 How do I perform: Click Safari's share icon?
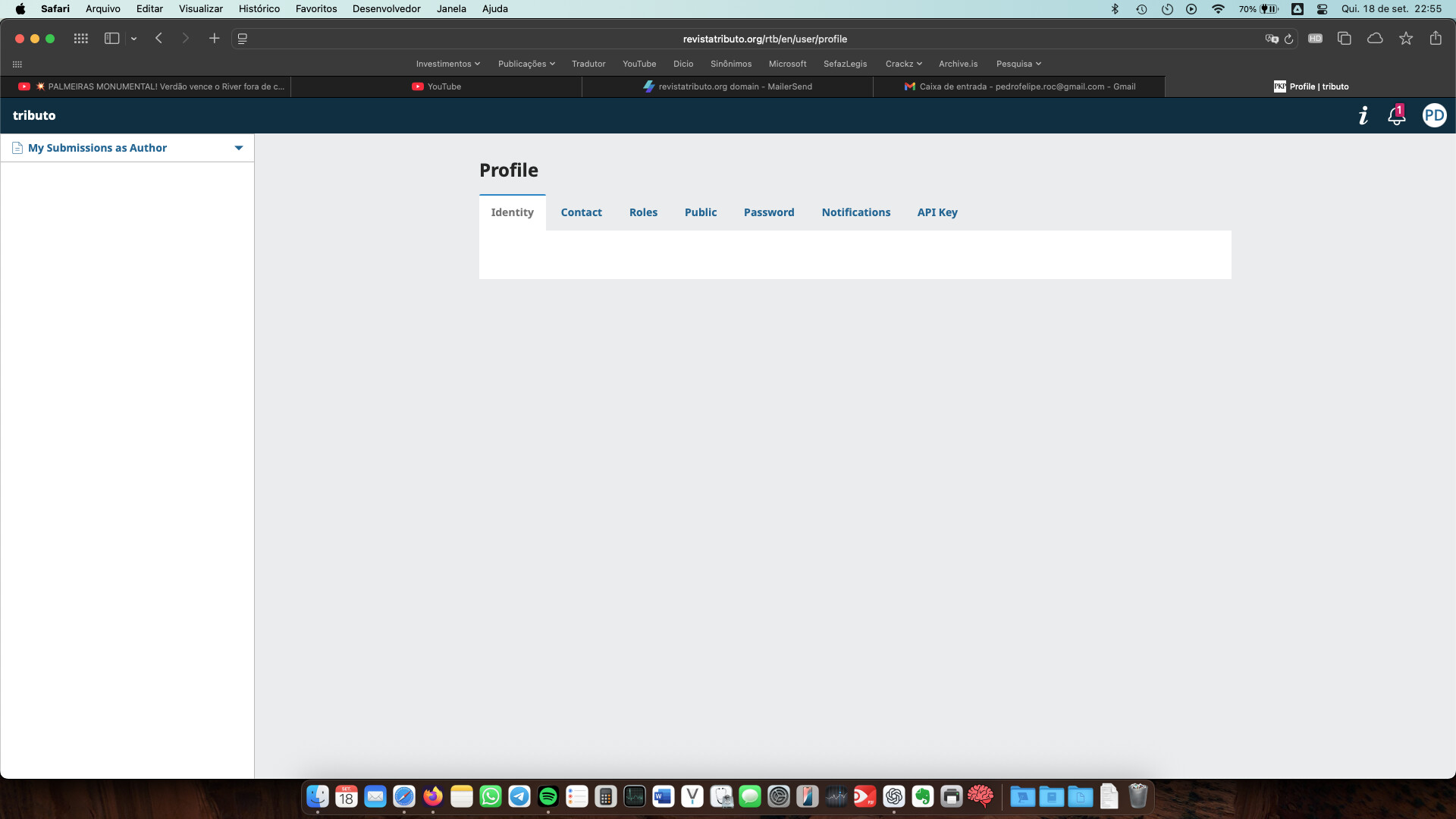pyautogui.click(x=1435, y=39)
